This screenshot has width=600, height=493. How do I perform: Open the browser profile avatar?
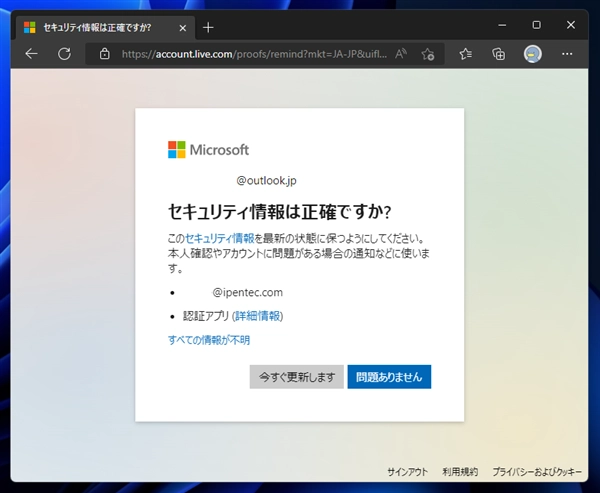point(533,54)
